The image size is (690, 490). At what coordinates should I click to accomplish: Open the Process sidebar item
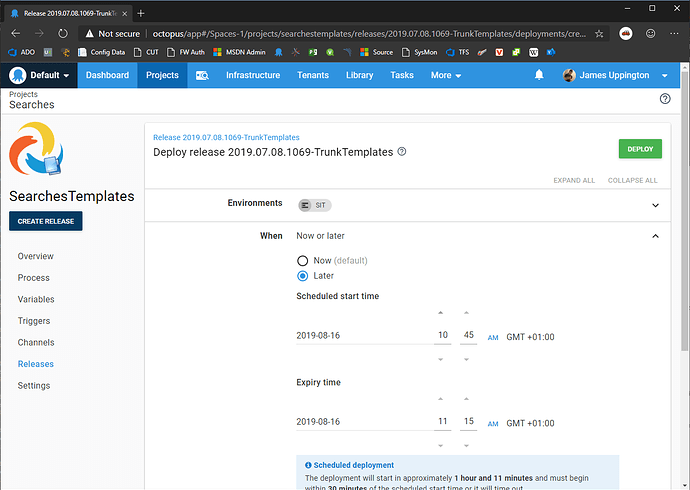pos(33,278)
